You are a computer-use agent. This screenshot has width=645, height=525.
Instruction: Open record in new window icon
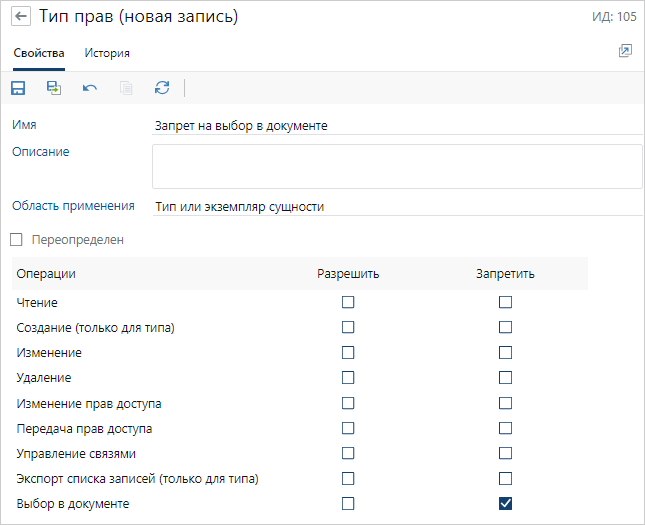[625, 51]
